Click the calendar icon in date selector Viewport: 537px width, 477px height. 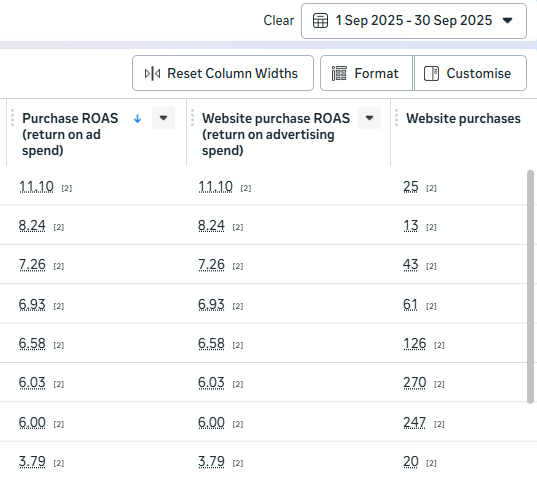(x=321, y=21)
